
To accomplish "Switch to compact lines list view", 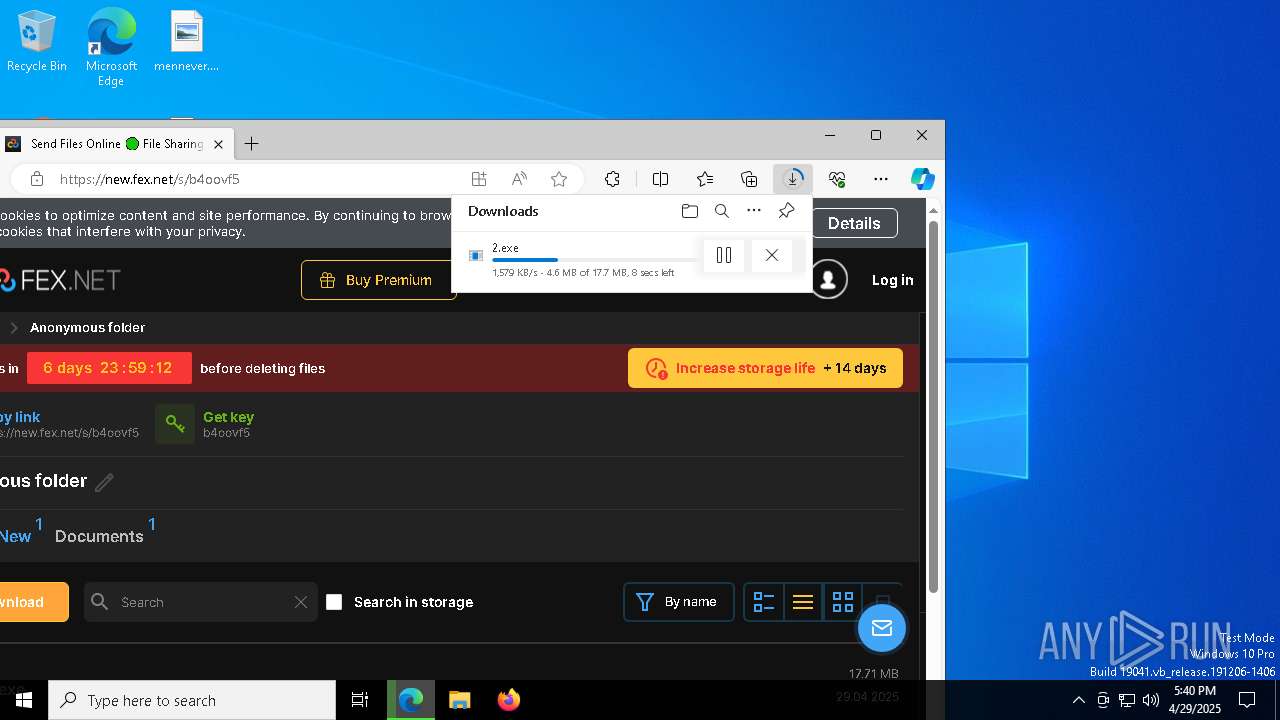I will point(803,602).
